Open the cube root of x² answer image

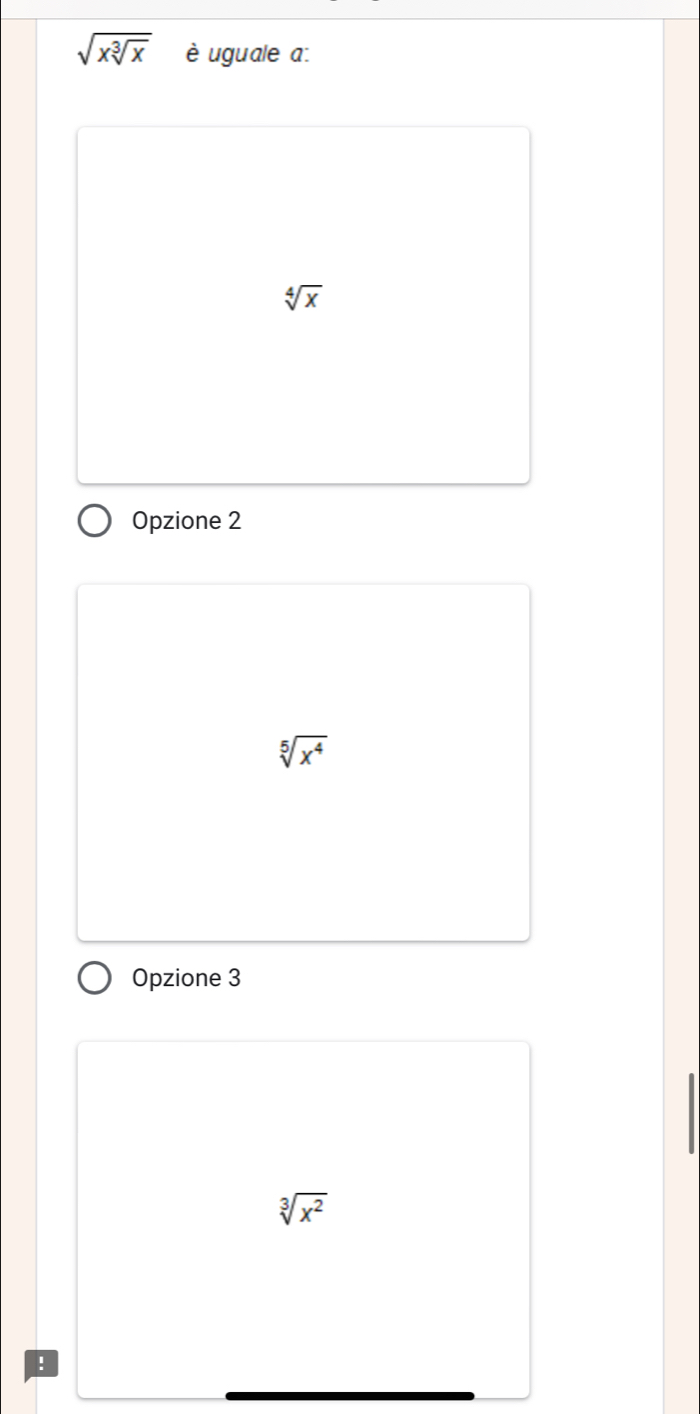(x=303, y=1219)
